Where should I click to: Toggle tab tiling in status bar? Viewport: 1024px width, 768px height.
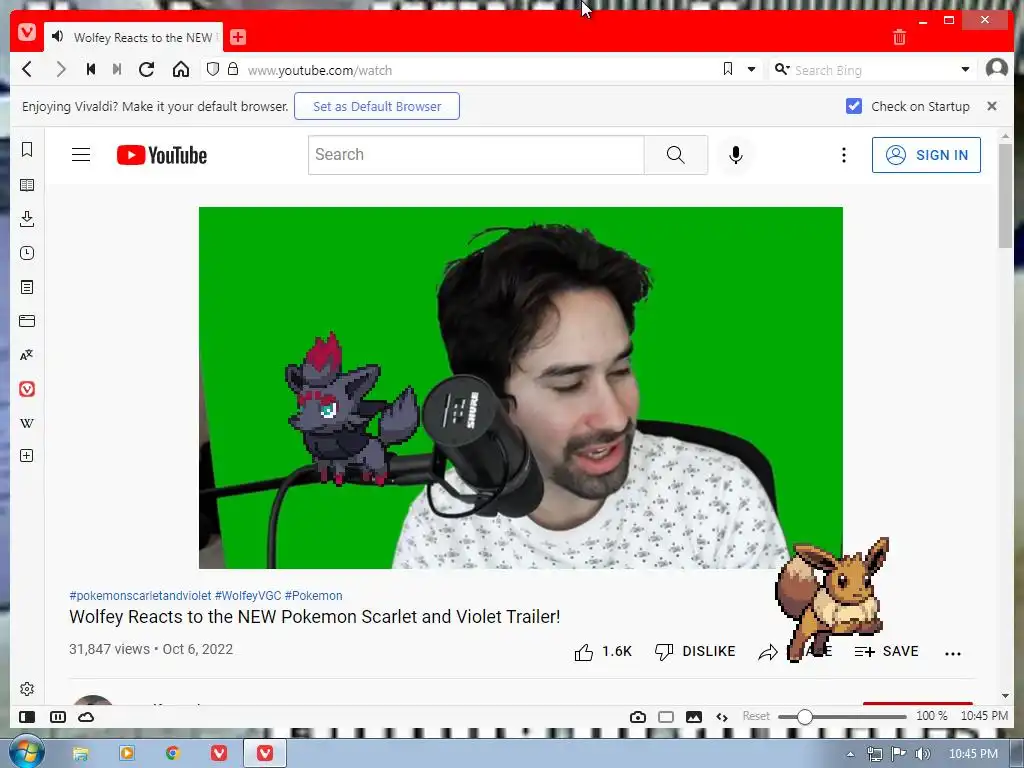[x=57, y=717]
